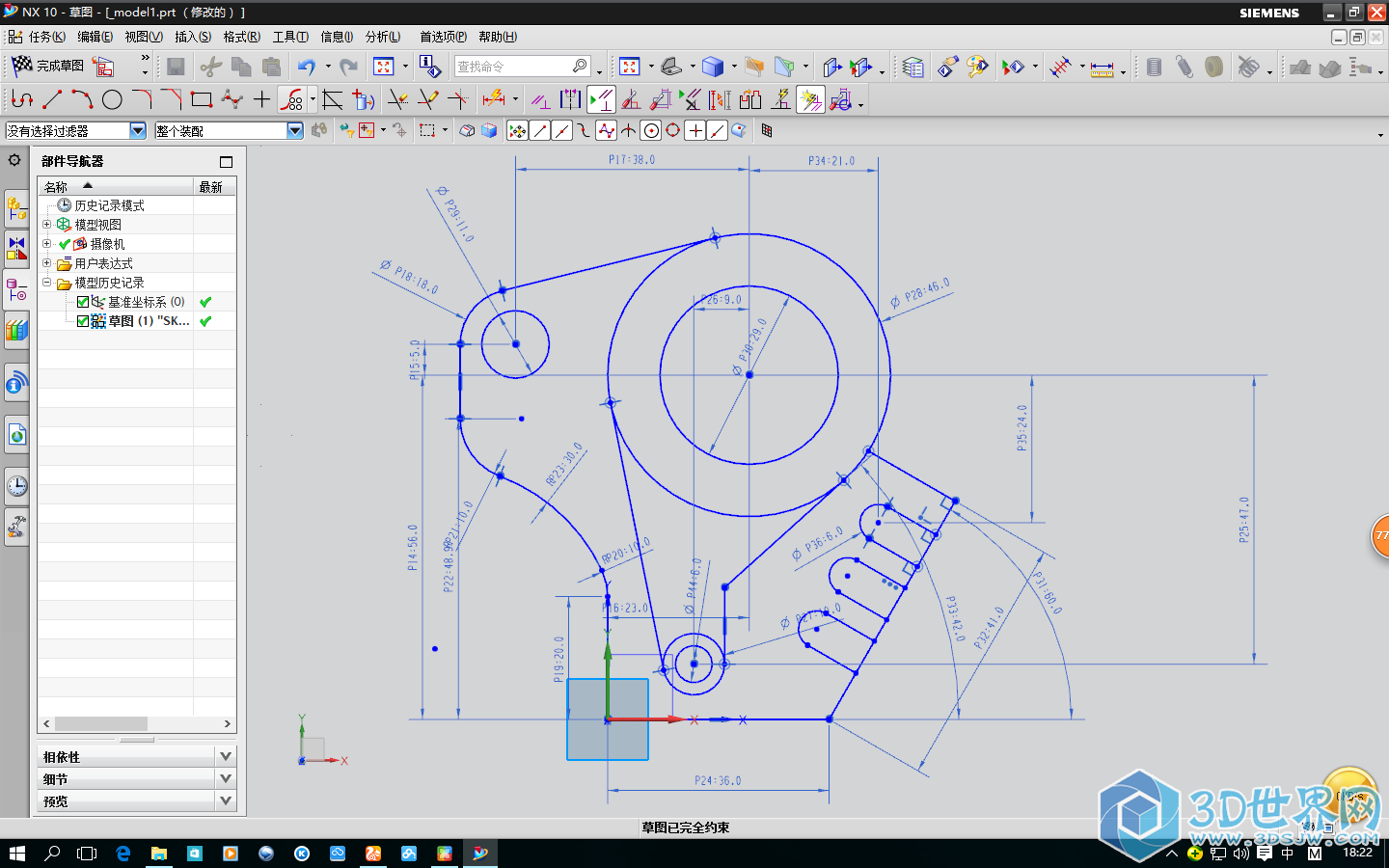The image size is (1389, 868).
Task: Select the Fillet tool
Action: coord(142,99)
